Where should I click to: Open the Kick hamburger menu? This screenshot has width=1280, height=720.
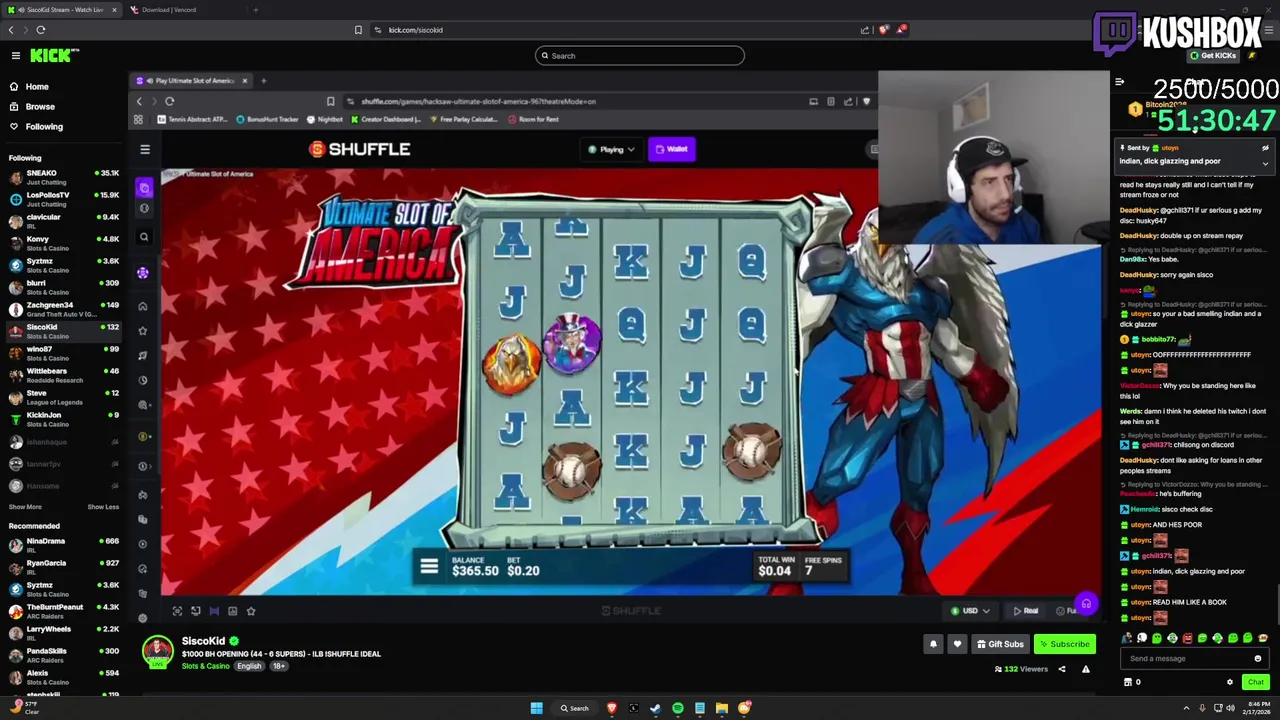click(x=15, y=56)
